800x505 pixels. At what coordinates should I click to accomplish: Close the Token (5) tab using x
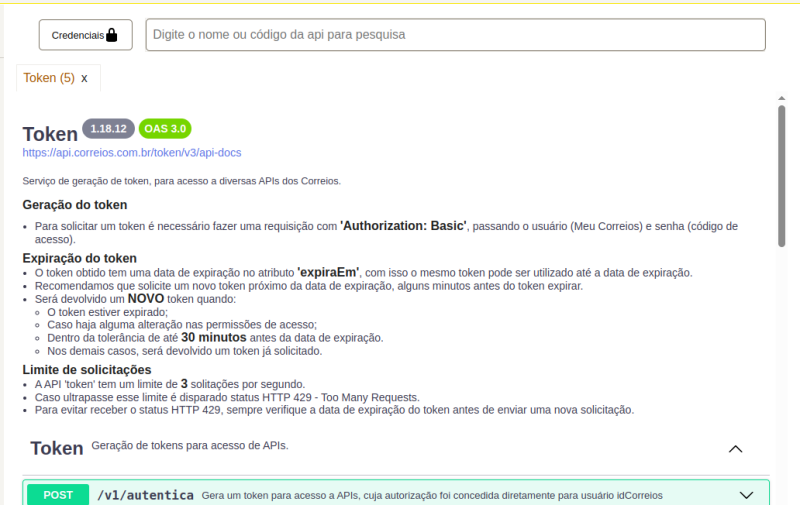85,78
